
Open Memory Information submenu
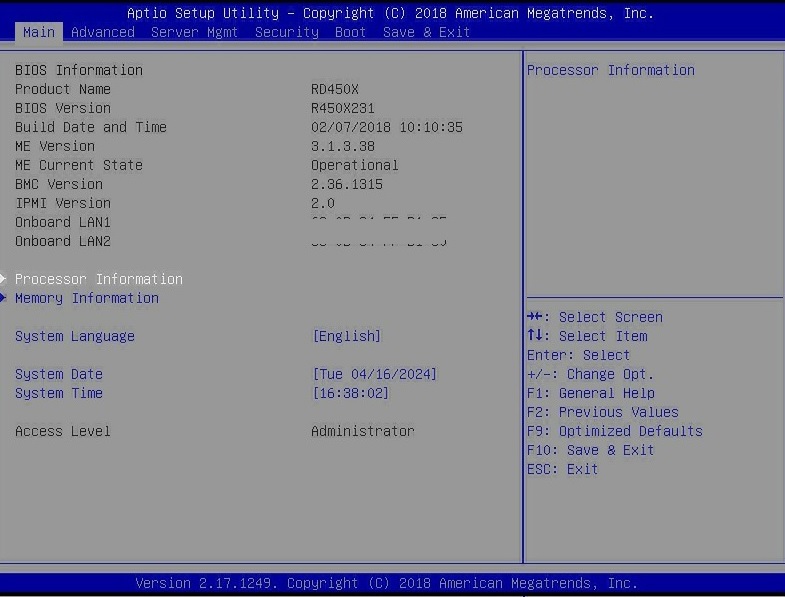87,298
